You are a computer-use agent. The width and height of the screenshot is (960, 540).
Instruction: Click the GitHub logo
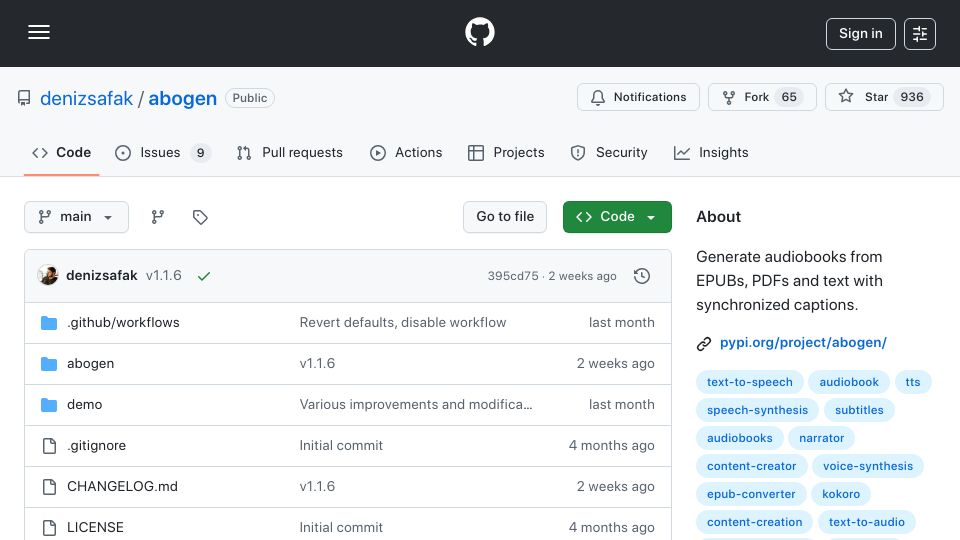pyautogui.click(x=479, y=32)
